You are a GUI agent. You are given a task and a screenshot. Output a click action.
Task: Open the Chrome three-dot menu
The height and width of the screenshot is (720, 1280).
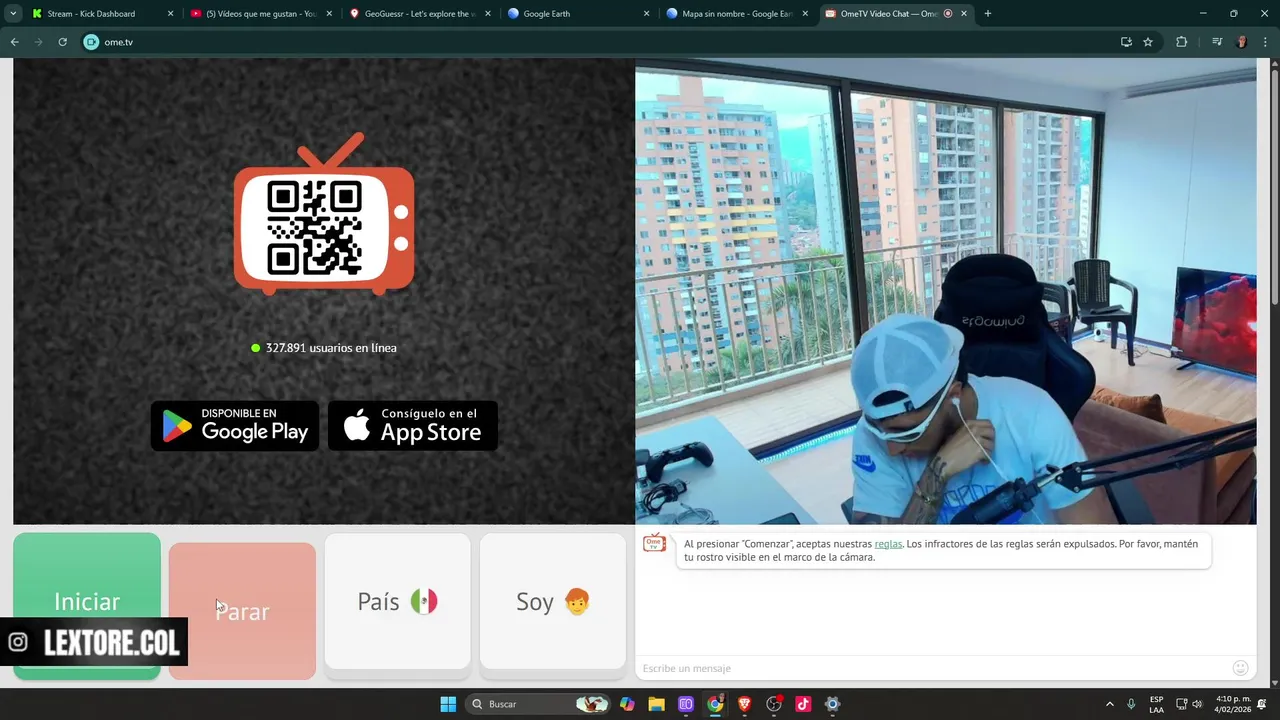pos(1266,42)
